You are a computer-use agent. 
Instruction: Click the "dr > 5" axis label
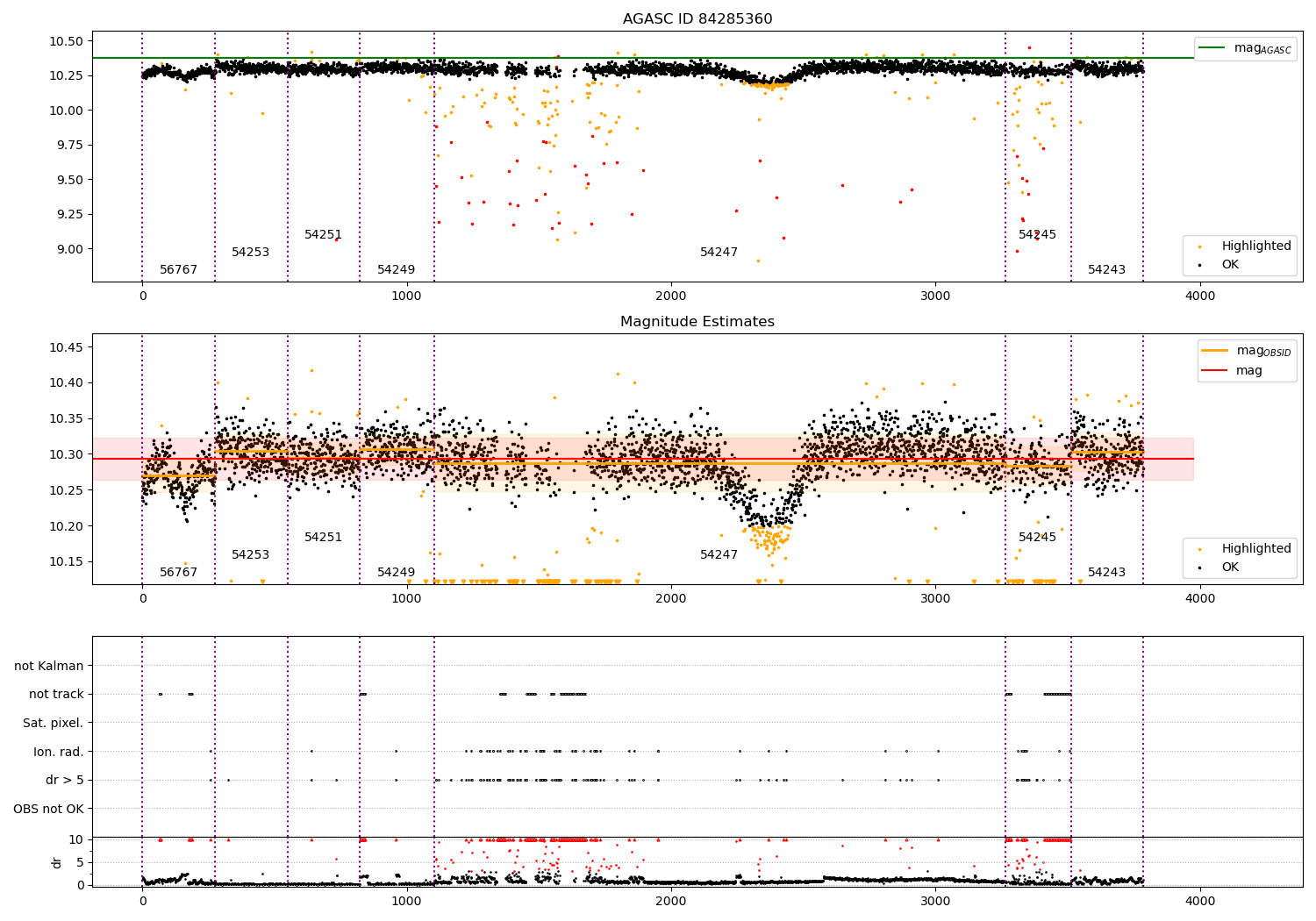pyautogui.click(x=65, y=781)
